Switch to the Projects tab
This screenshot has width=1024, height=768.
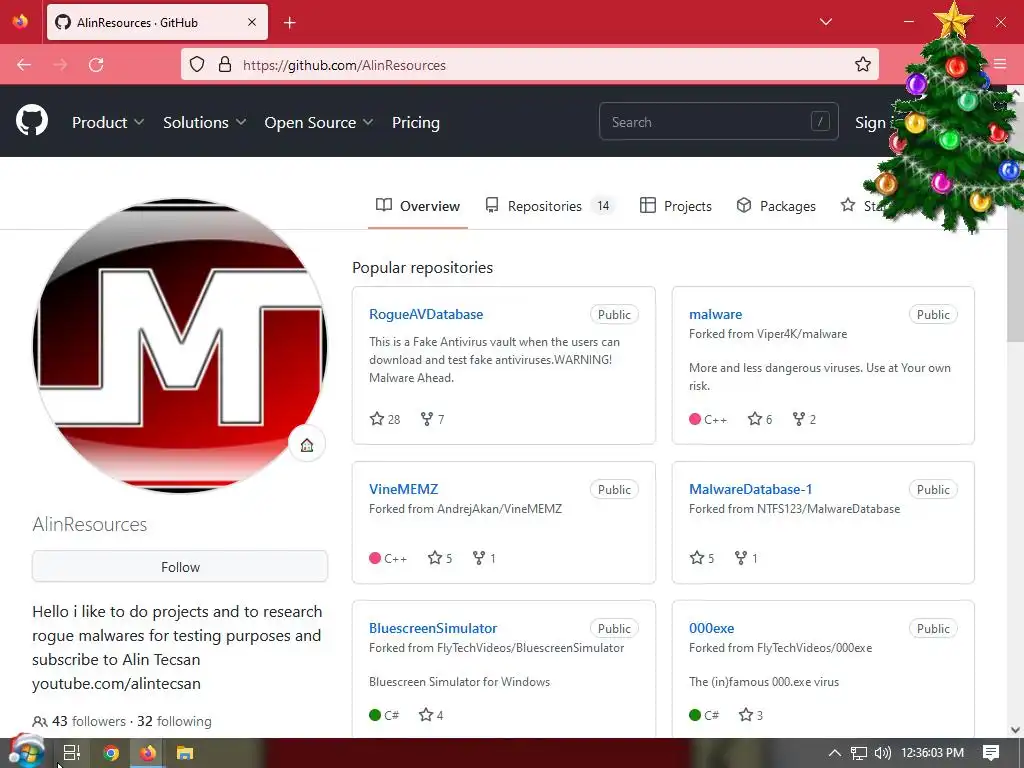point(676,206)
